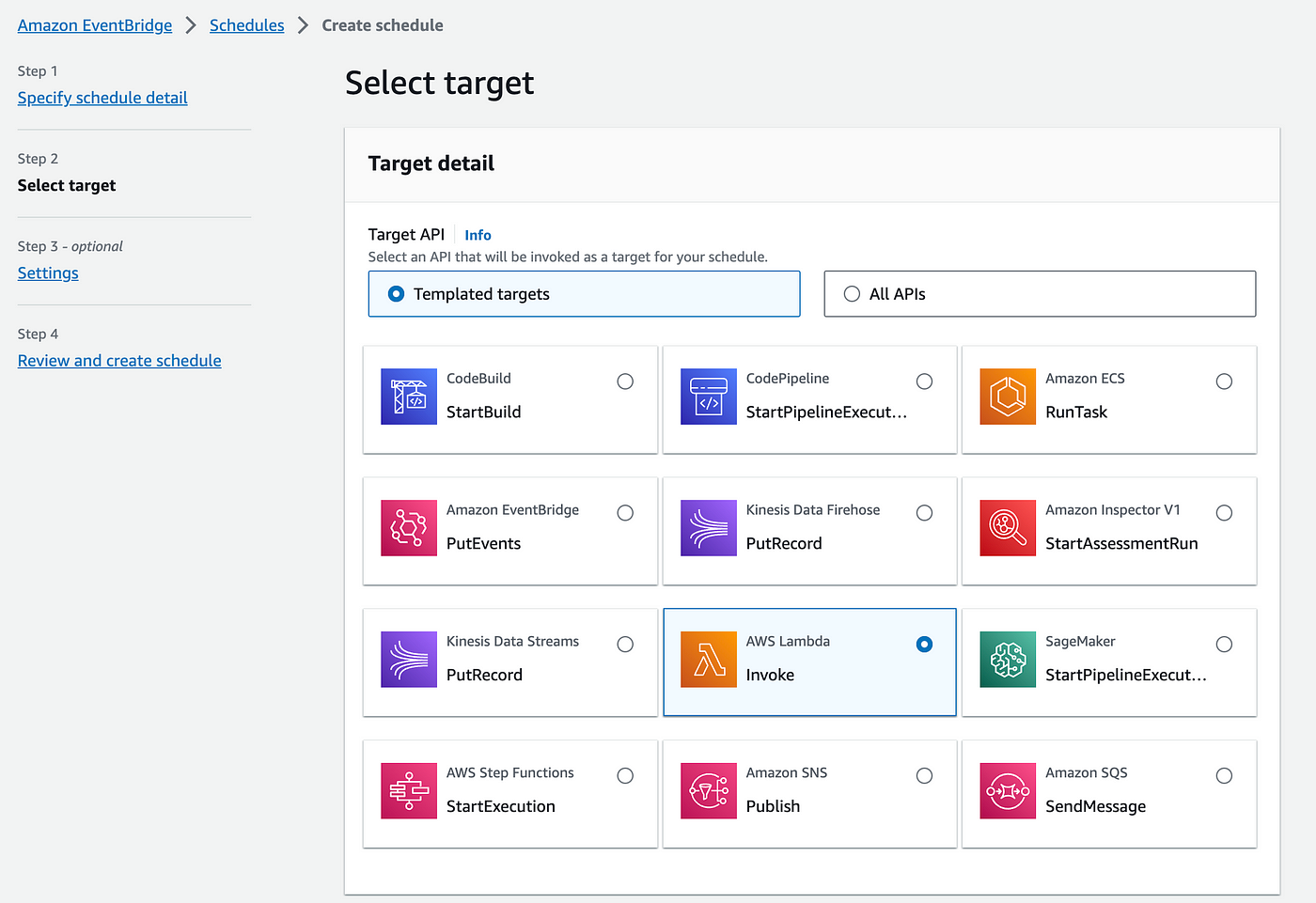Screen dimensions: 1316x903
Task: Click the Amazon SQS icon
Action: point(1008,791)
